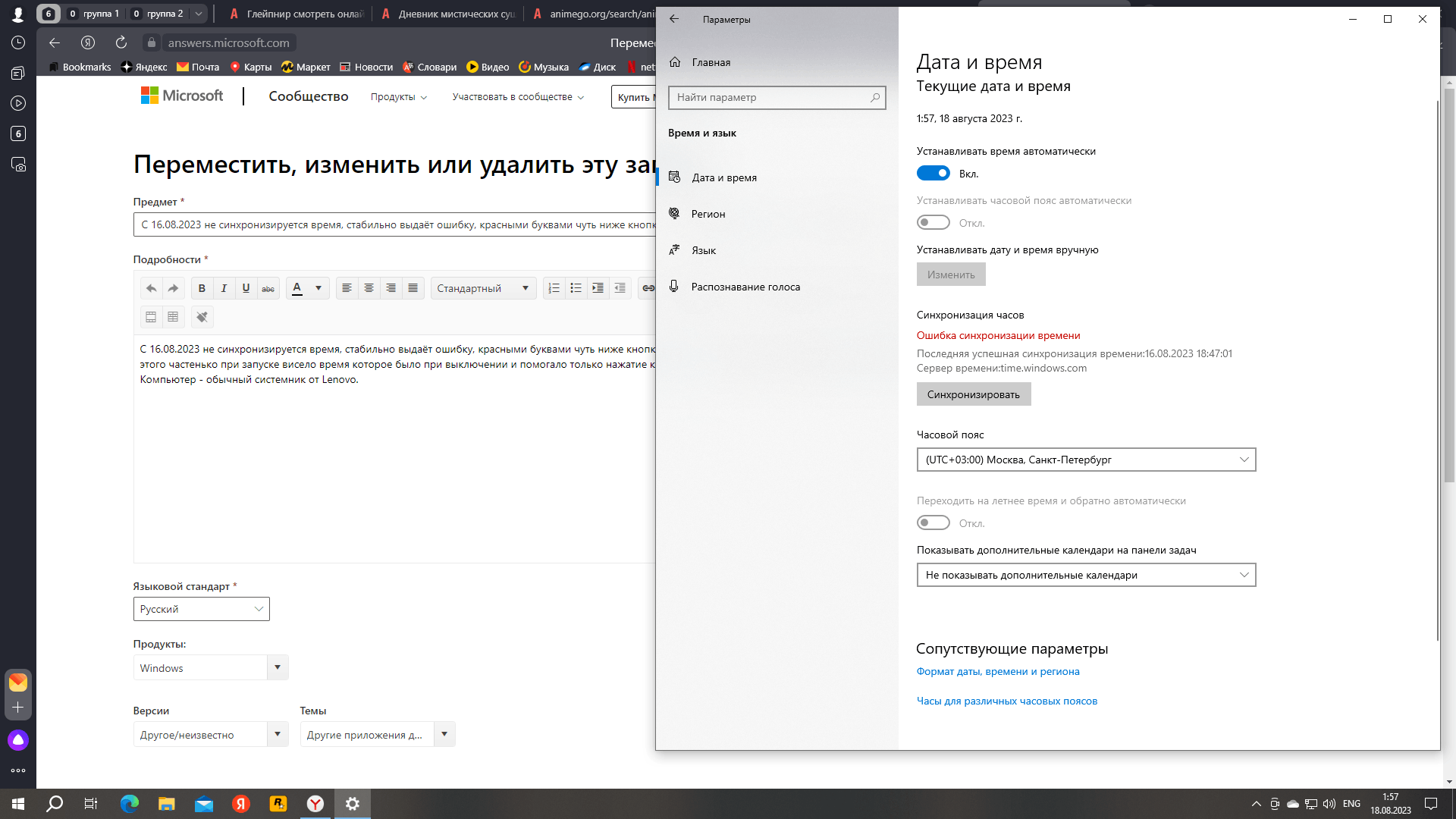
Task: Open the Продукты menu on Microsoft site
Action: pos(398,97)
